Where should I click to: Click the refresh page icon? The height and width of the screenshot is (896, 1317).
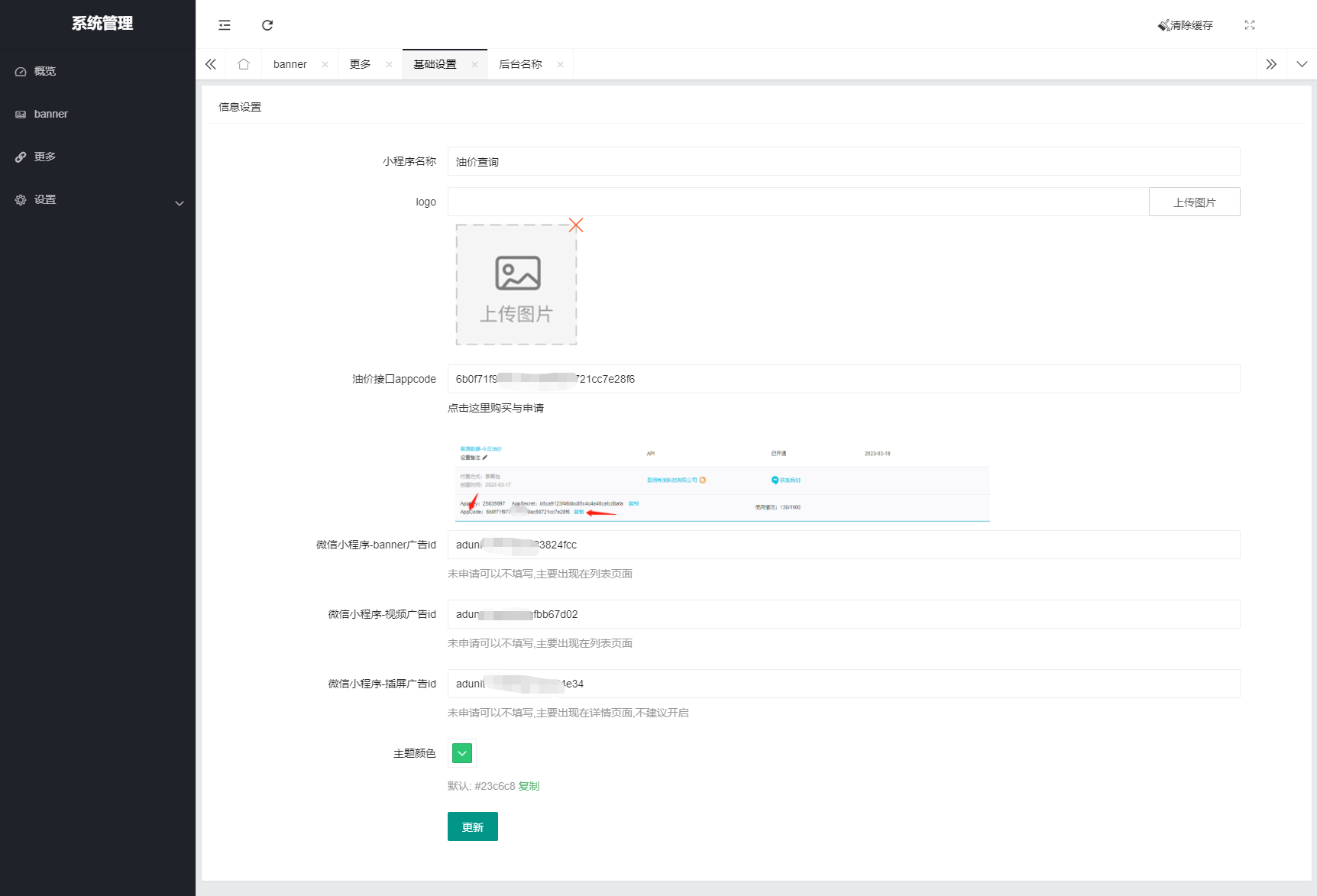(x=267, y=25)
